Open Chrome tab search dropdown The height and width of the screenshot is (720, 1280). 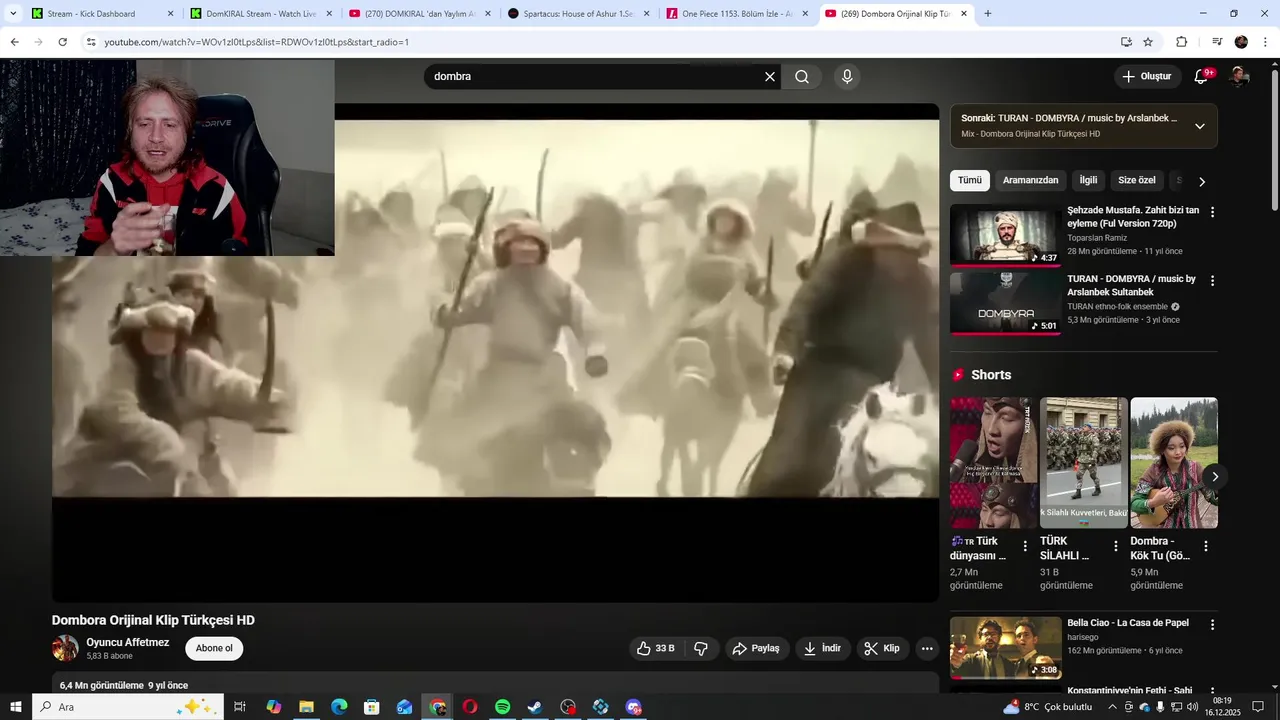14,14
